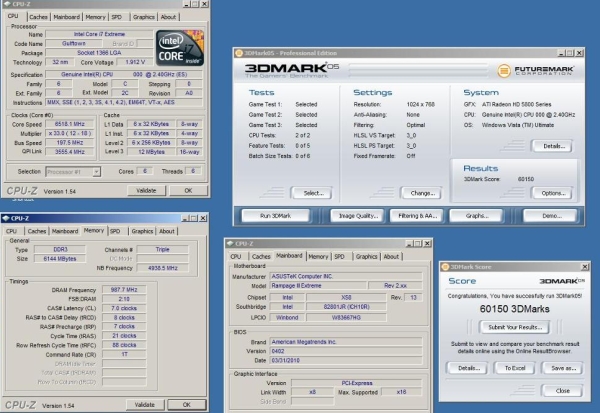
Task: Click DRAM Frequency value 987.7 MHz
Action: [x=124, y=290]
